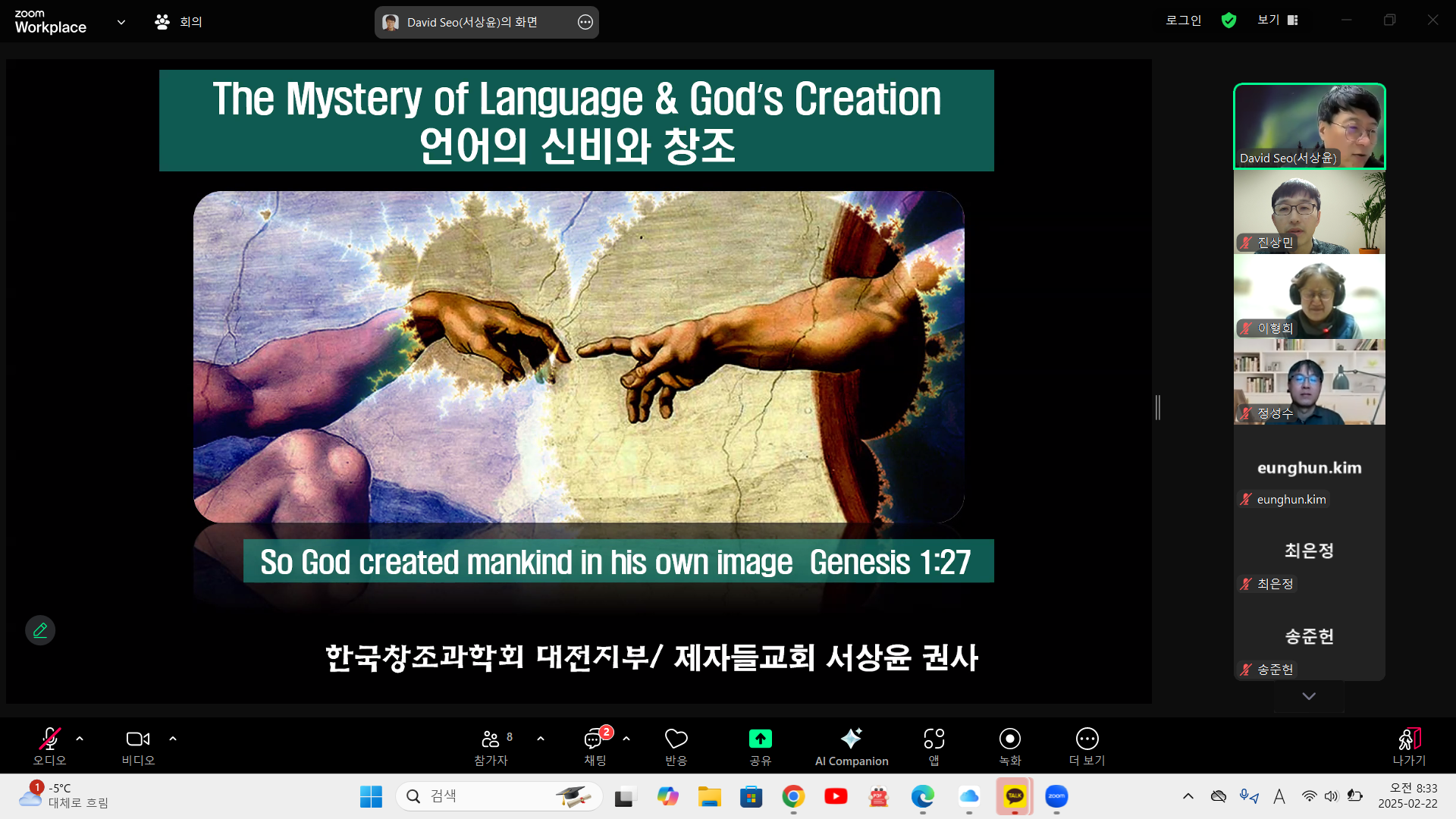Click volume speaker icon in tray
The image size is (1456, 819).
(1331, 796)
